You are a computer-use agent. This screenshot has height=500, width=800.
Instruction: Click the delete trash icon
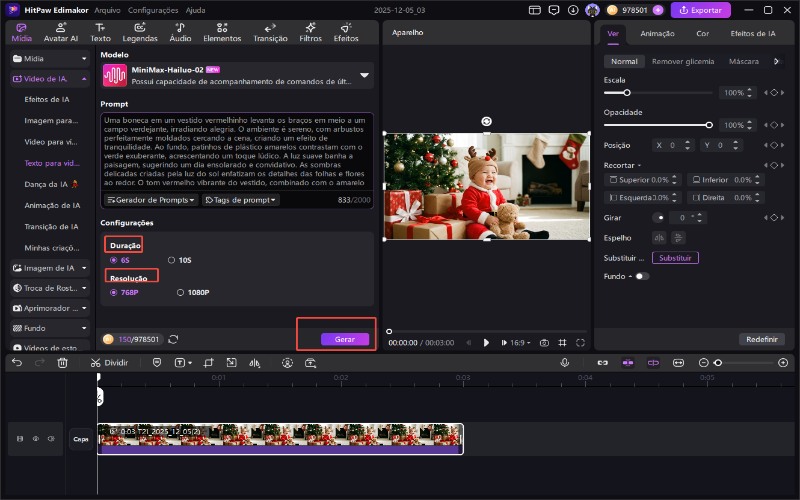[x=62, y=363]
